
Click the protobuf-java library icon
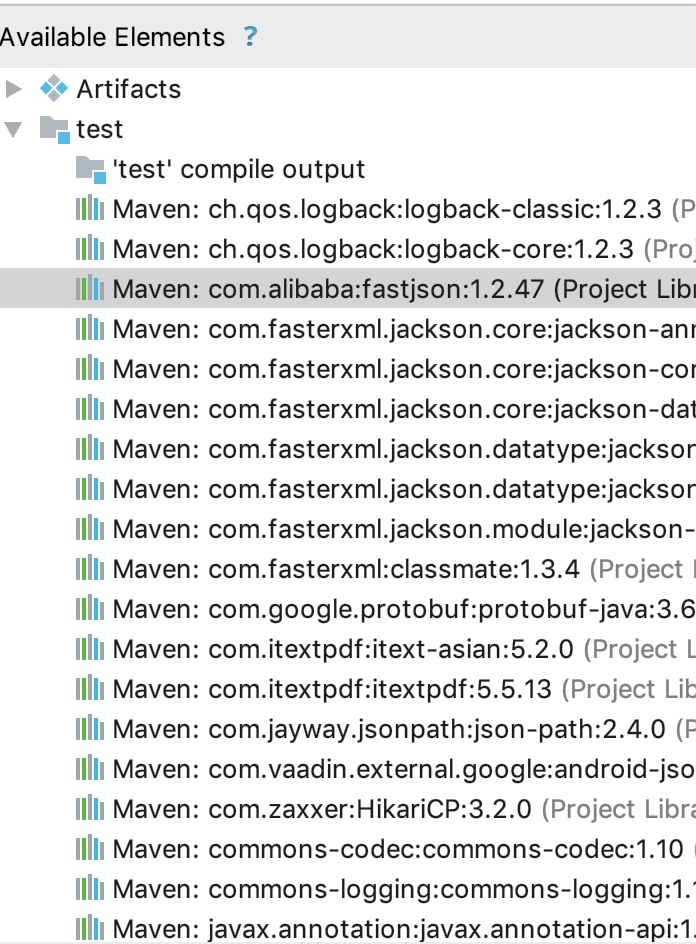pos(90,609)
